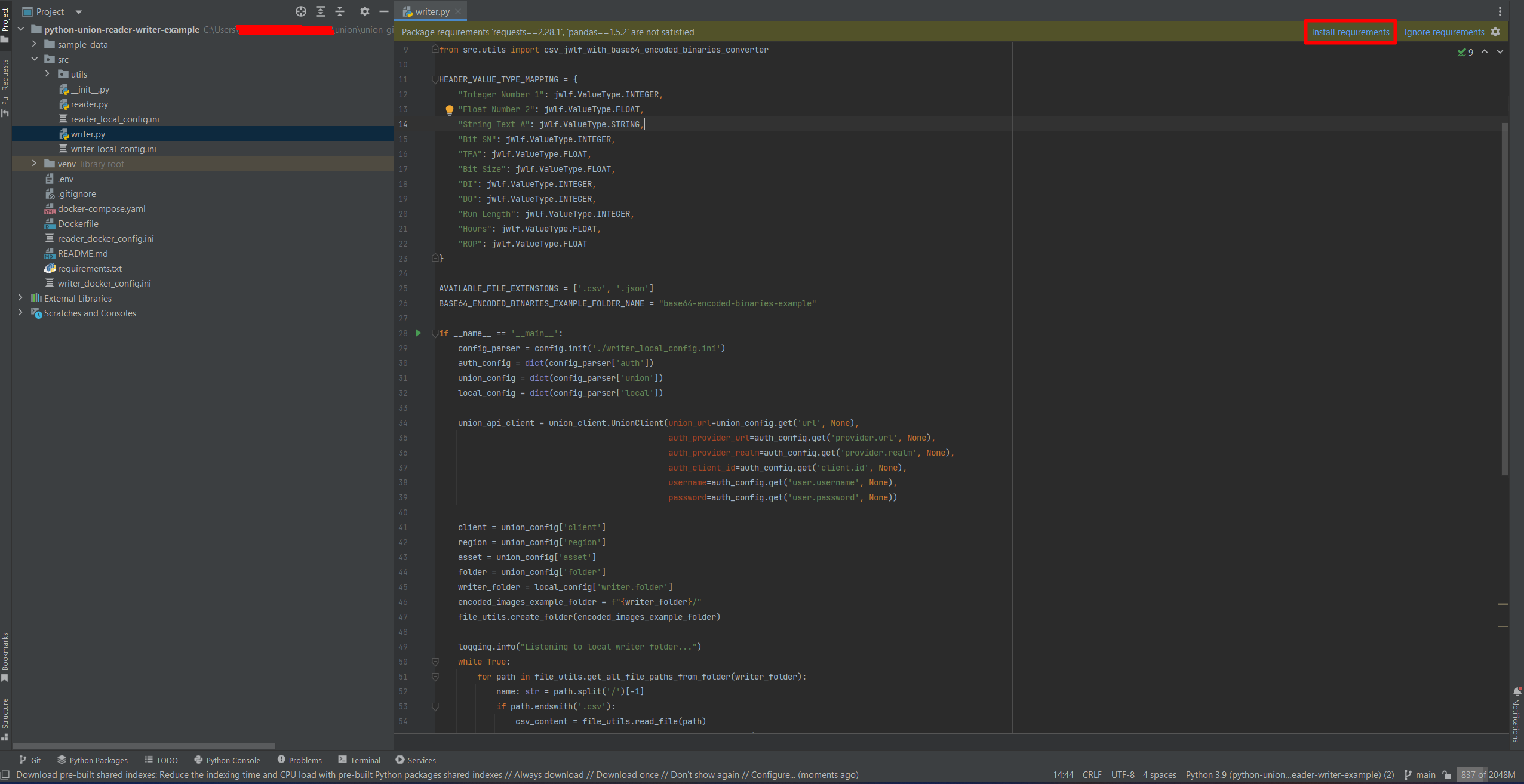Click Collapse All icon in Project panel
1524x784 pixels.
coord(340,11)
